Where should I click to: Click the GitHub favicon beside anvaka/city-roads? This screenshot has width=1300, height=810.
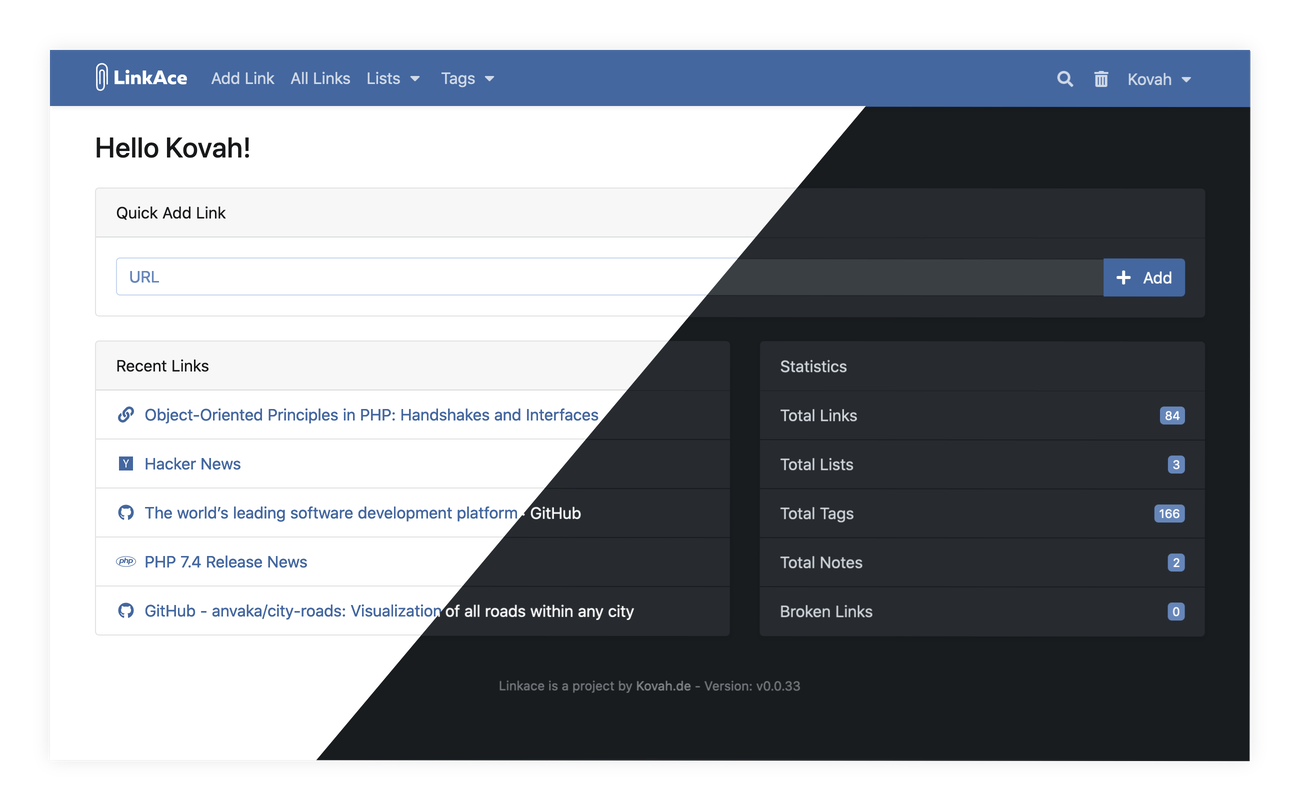[x=125, y=610]
